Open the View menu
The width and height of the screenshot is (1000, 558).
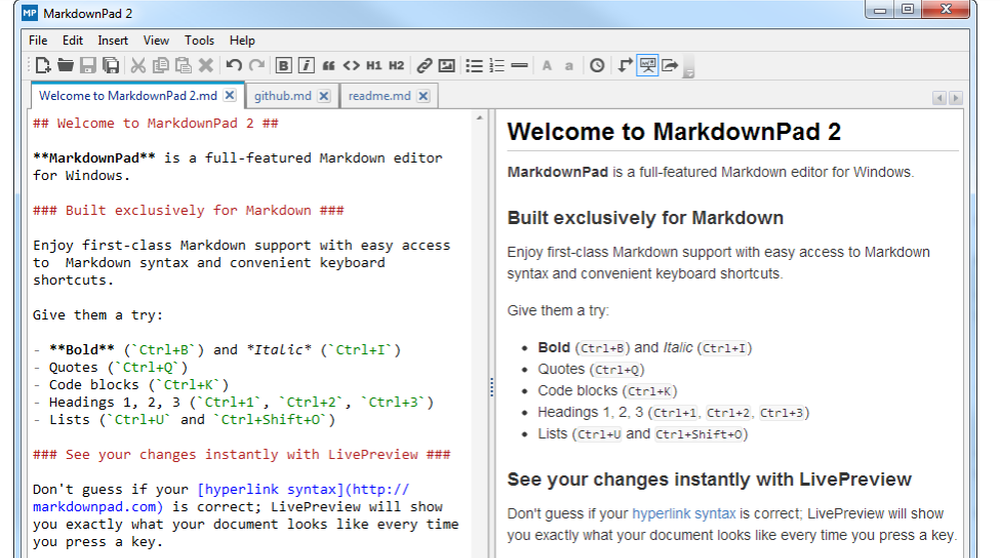pos(156,40)
